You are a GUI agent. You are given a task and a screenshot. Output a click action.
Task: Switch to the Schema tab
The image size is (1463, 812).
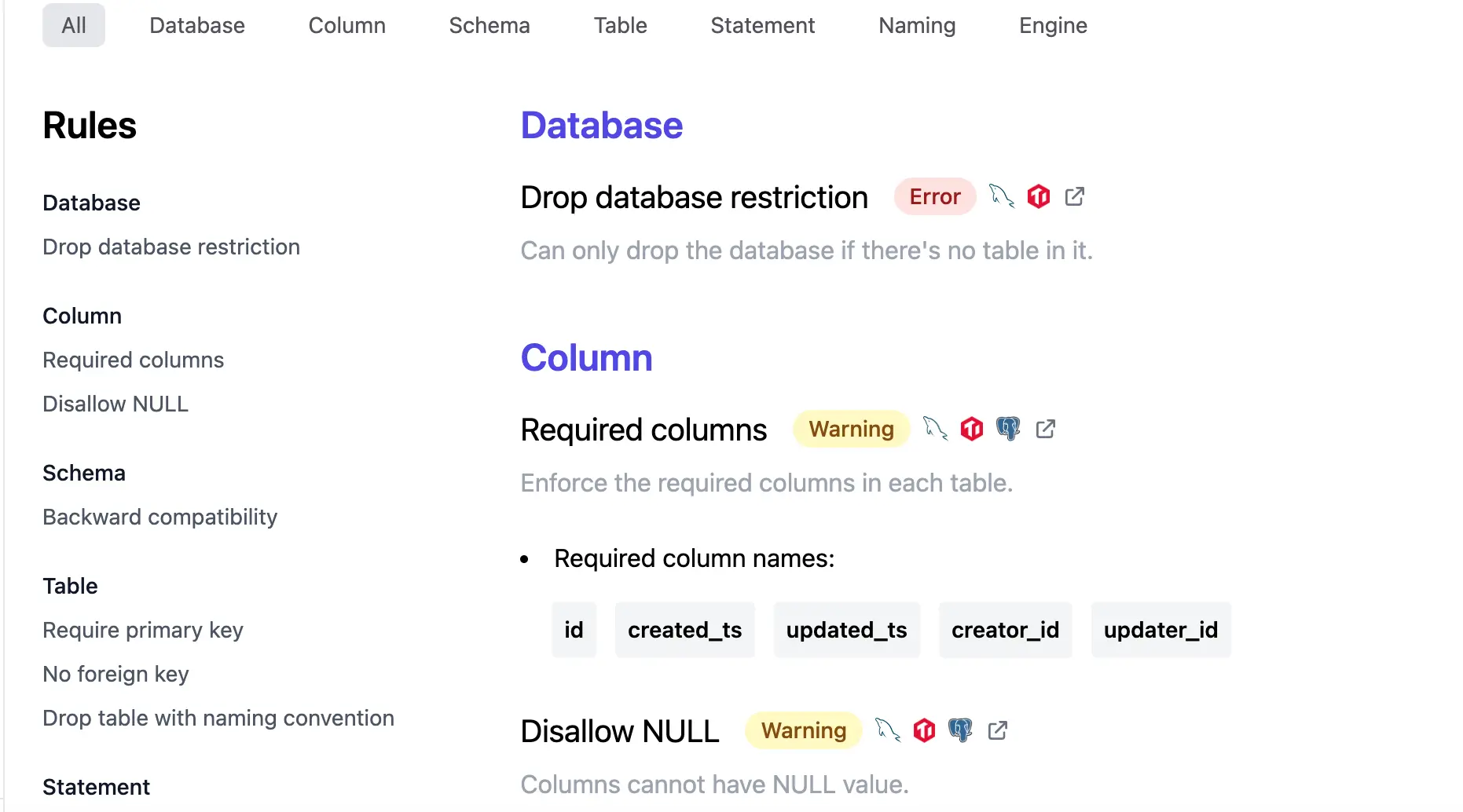pyautogui.click(x=489, y=25)
